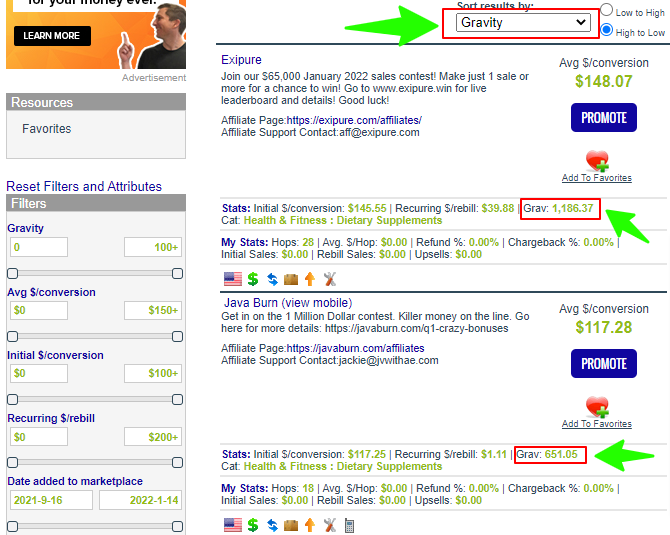Click the US flag icon under Java Burn
The image size is (670, 535).
coord(233,525)
